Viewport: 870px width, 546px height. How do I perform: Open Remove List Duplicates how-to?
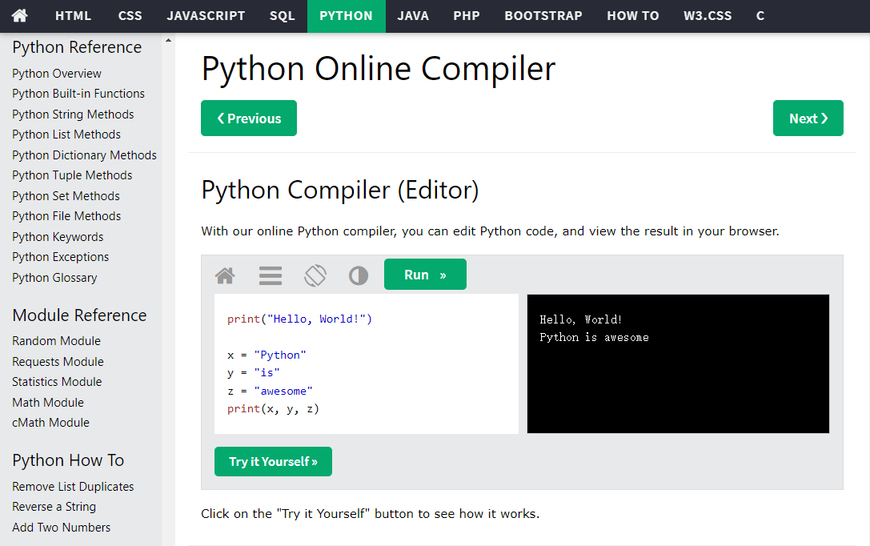[73, 486]
